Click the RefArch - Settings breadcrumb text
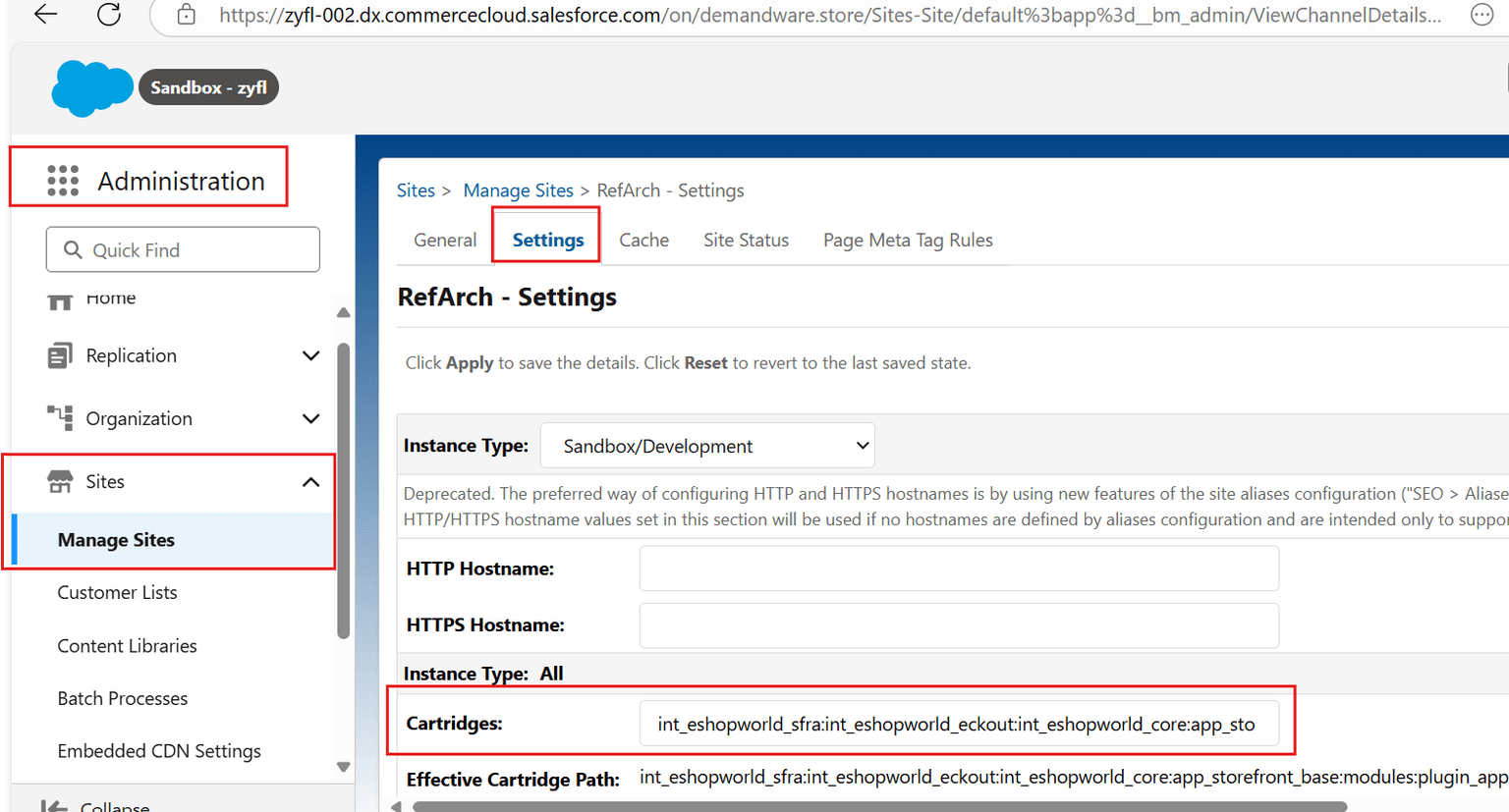Screen dimensions: 1509x812 coord(670,190)
